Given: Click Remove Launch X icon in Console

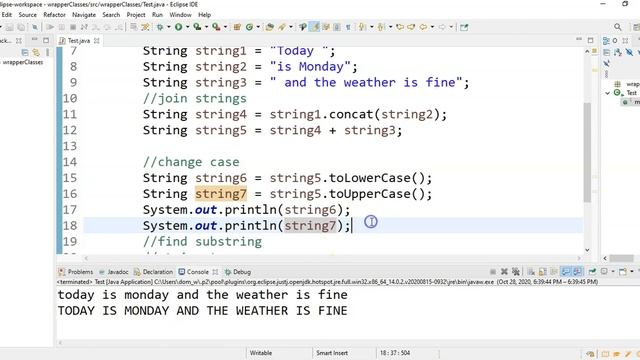Looking at the screenshot, I should [504, 271].
